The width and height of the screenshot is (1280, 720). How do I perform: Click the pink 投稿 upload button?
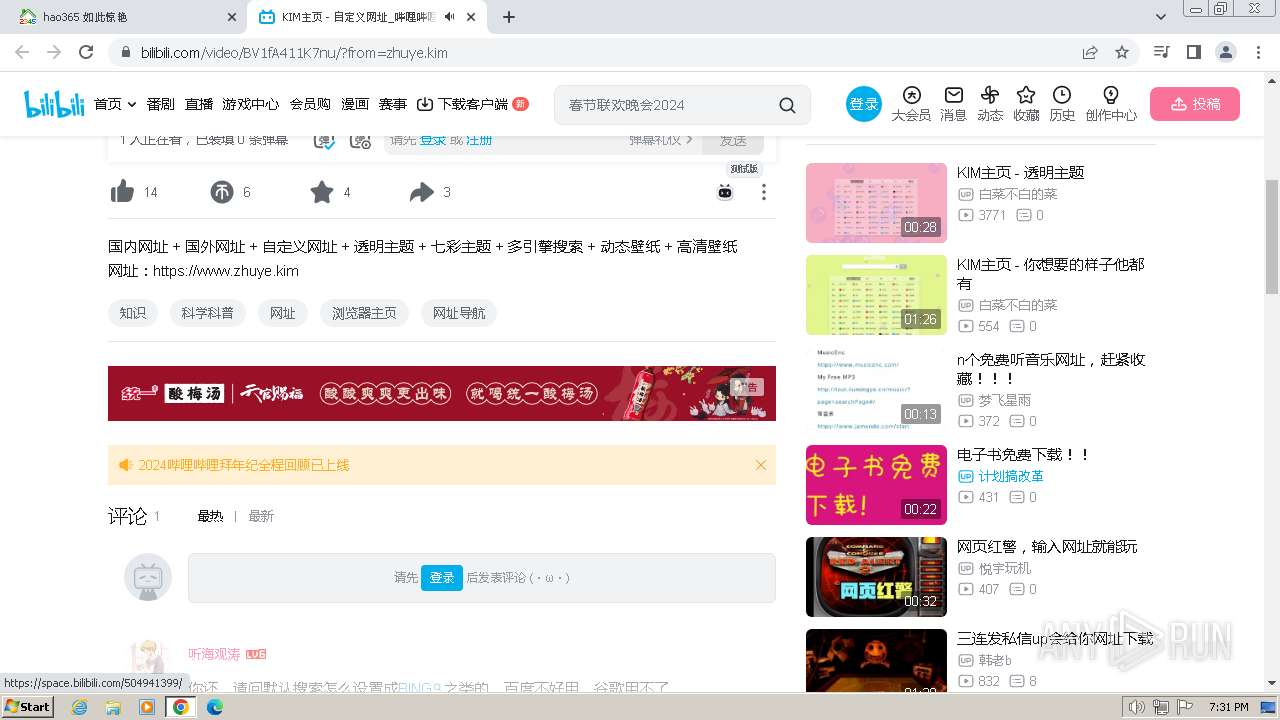(x=1195, y=104)
